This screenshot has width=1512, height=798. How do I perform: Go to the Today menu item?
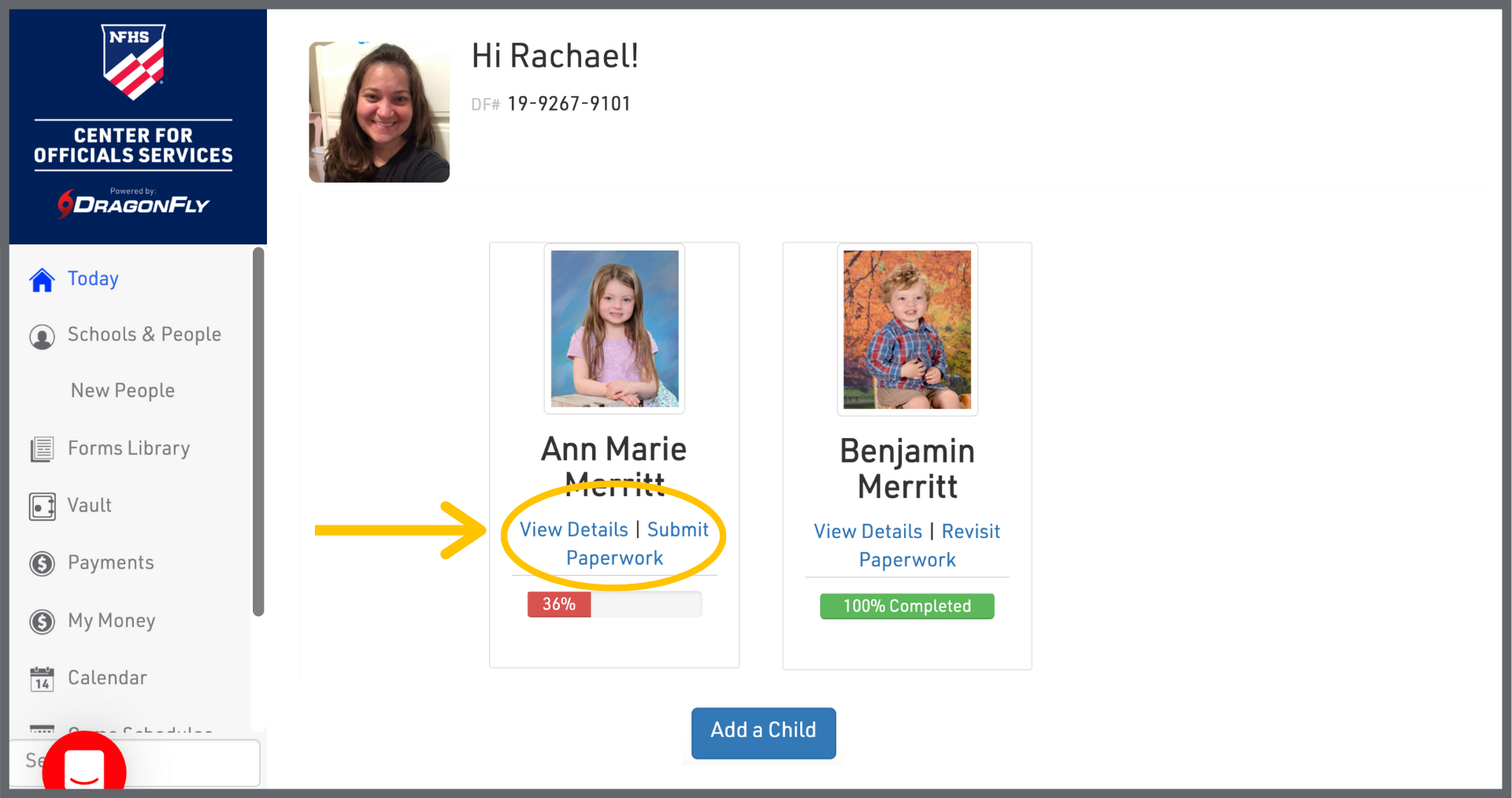pos(93,279)
